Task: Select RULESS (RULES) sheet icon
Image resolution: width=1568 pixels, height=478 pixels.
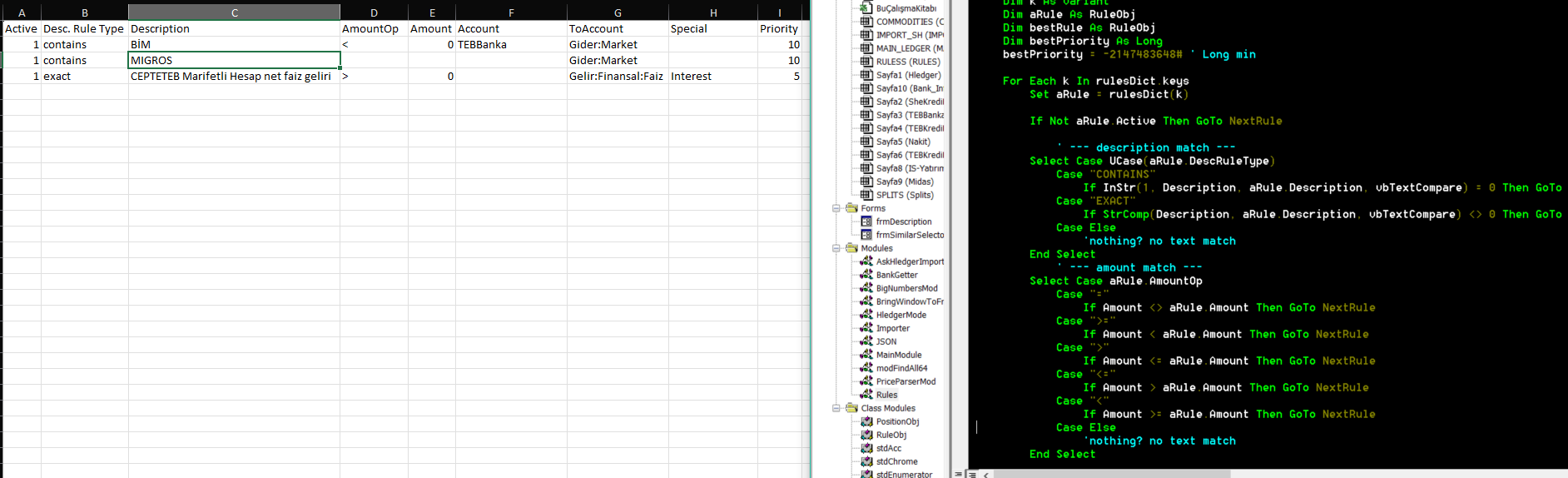Action: pos(866,62)
